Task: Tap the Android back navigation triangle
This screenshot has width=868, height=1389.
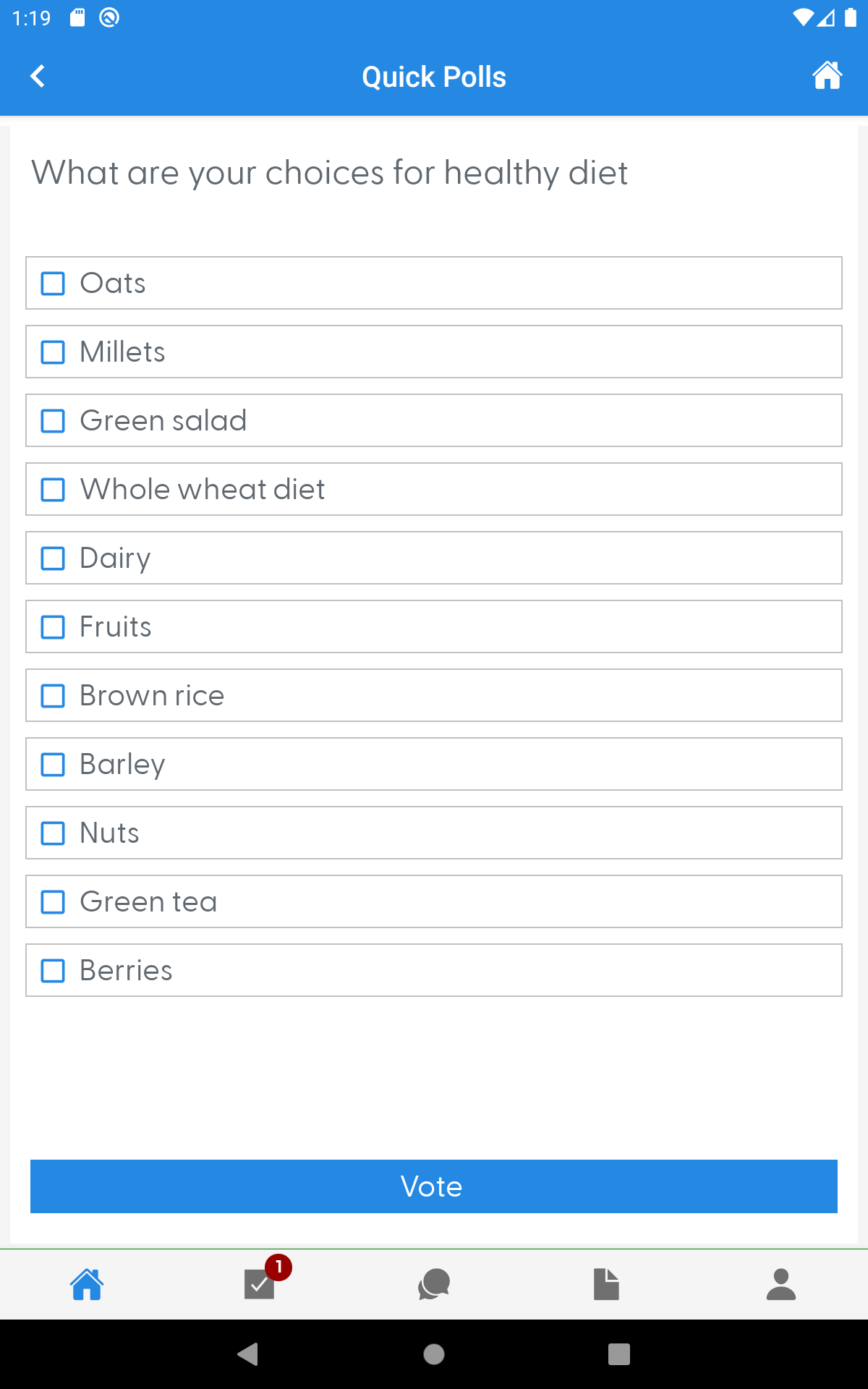Action: coord(248,1354)
